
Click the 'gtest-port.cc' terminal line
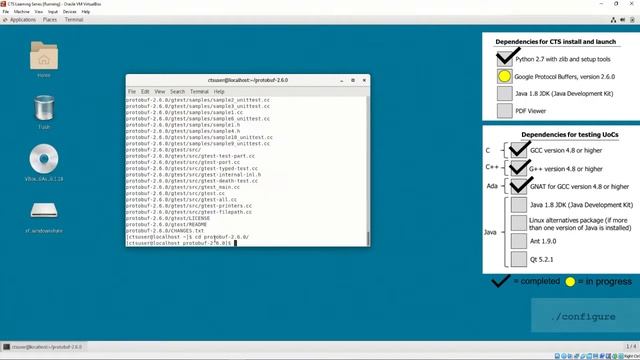click(x=183, y=162)
